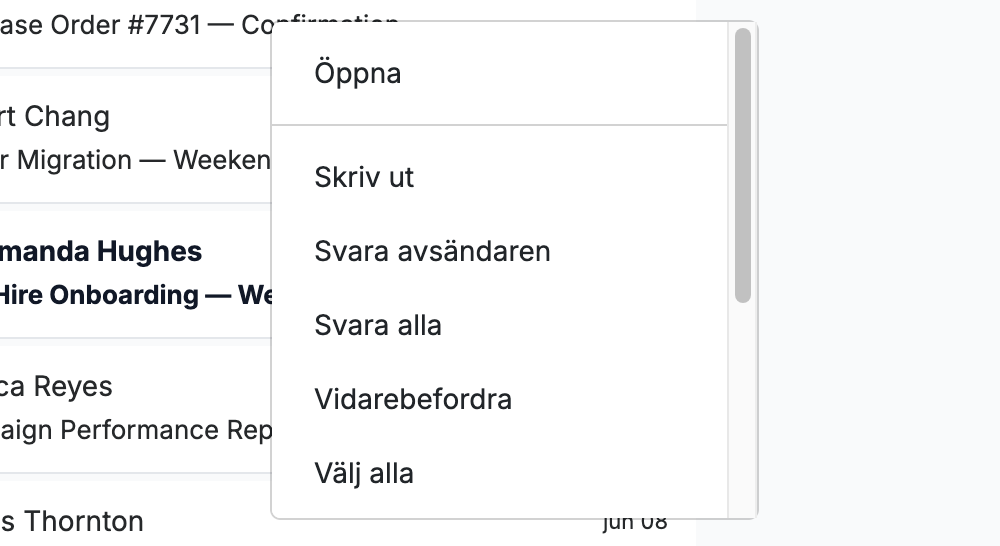This screenshot has height=546, width=1000.
Task: Open the Thornton email row
Action: [x=71, y=522]
